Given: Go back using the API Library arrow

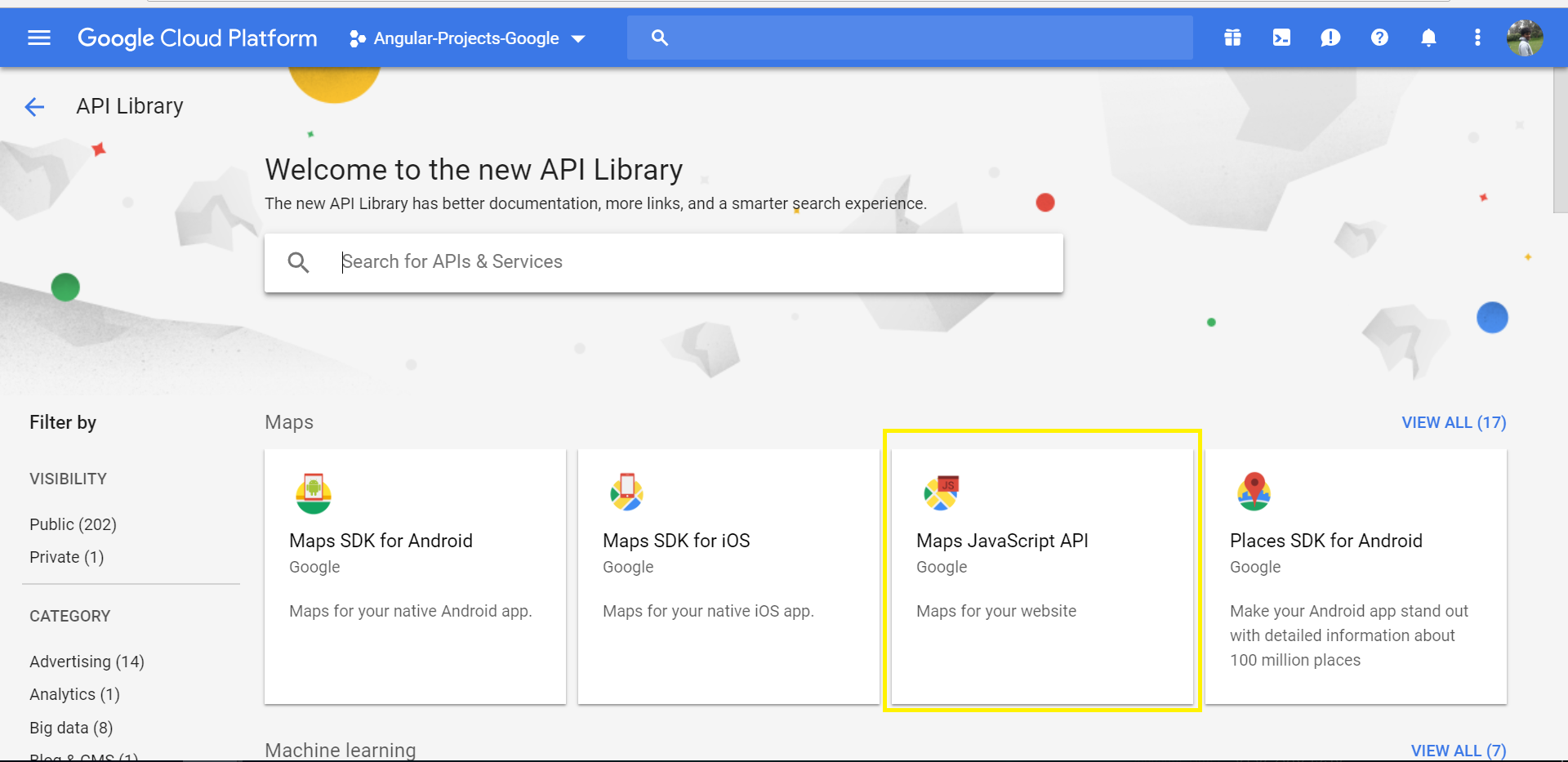Looking at the screenshot, I should 34,106.
